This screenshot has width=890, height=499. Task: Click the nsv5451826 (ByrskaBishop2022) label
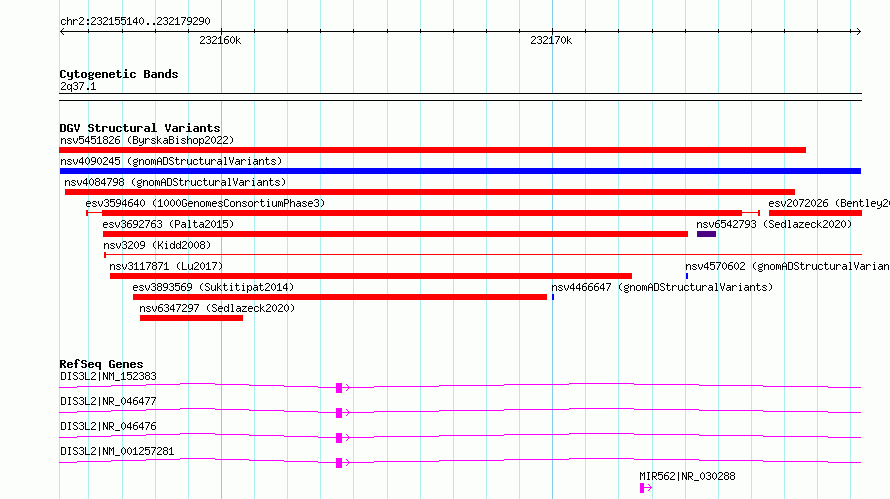tap(147, 140)
